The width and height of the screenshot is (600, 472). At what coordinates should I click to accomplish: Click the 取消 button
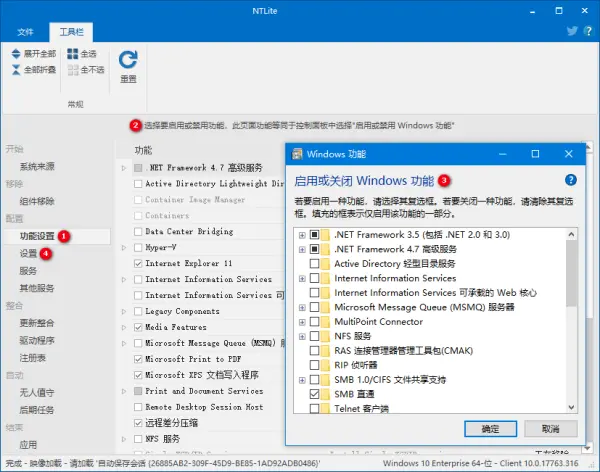[551, 429]
